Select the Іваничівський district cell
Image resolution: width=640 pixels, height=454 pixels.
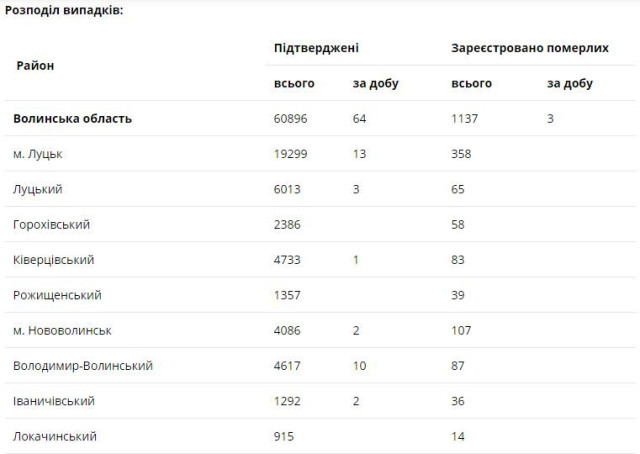[54, 401]
